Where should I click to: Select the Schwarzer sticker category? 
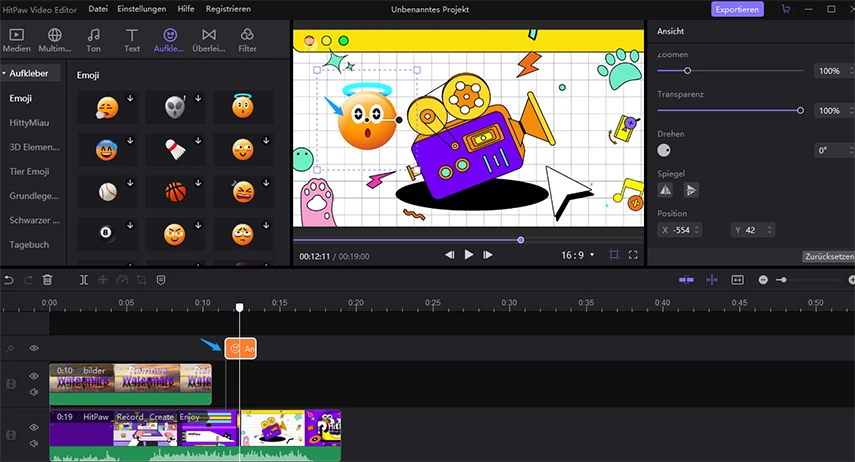34,220
